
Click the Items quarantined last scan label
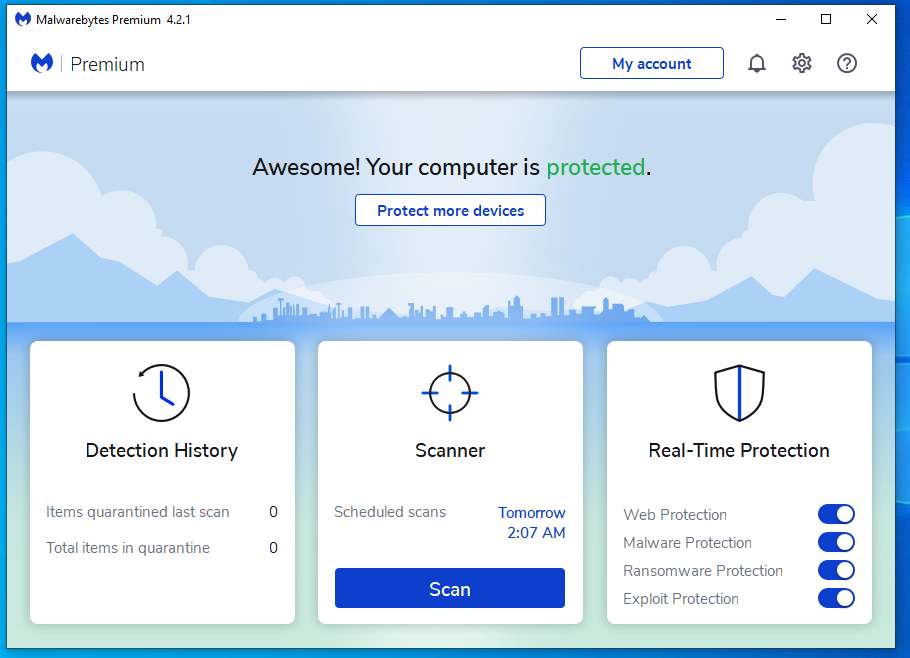[138, 512]
